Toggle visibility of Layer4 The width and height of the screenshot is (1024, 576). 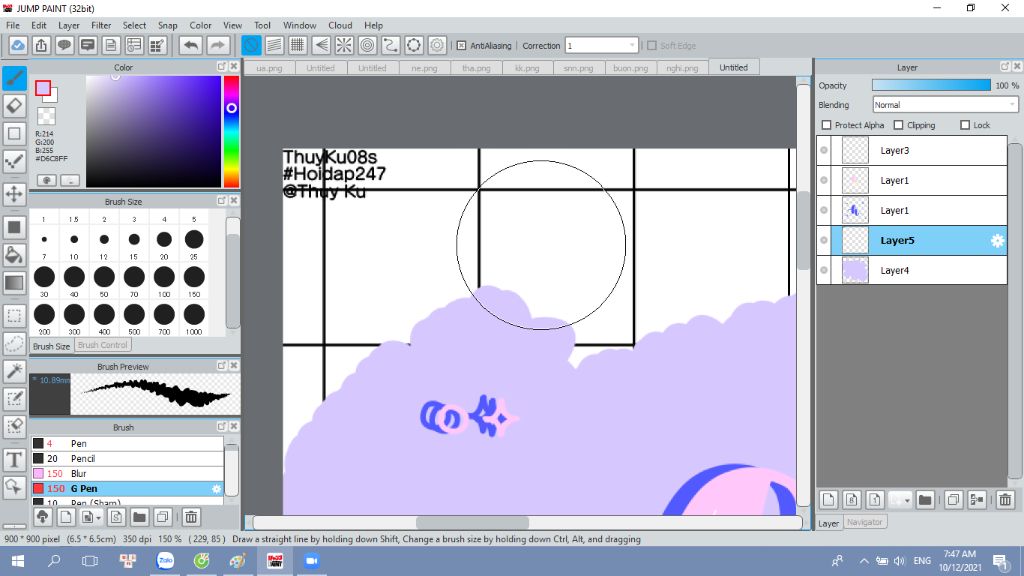click(x=824, y=270)
